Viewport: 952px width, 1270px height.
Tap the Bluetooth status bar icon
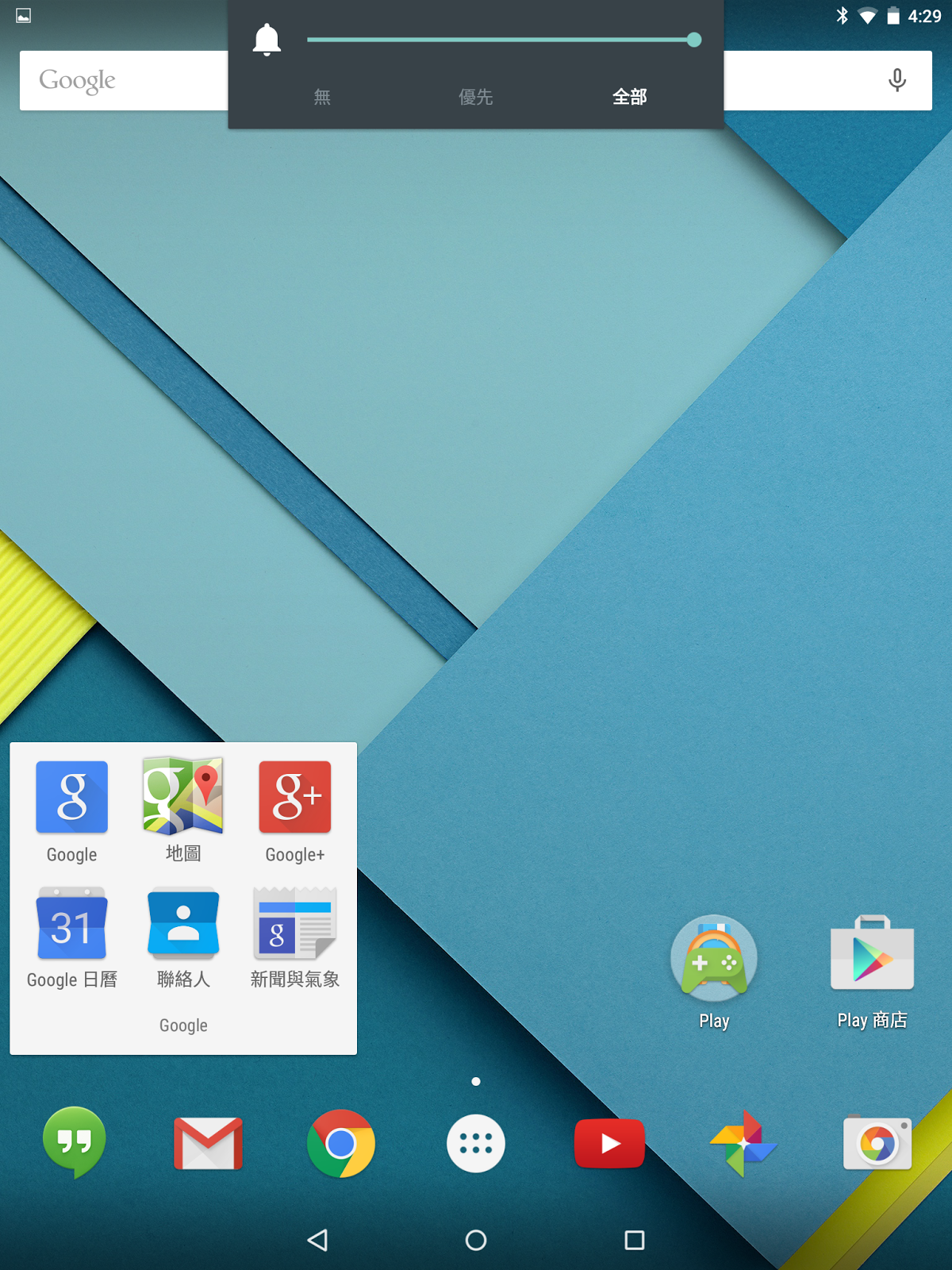click(x=843, y=16)
